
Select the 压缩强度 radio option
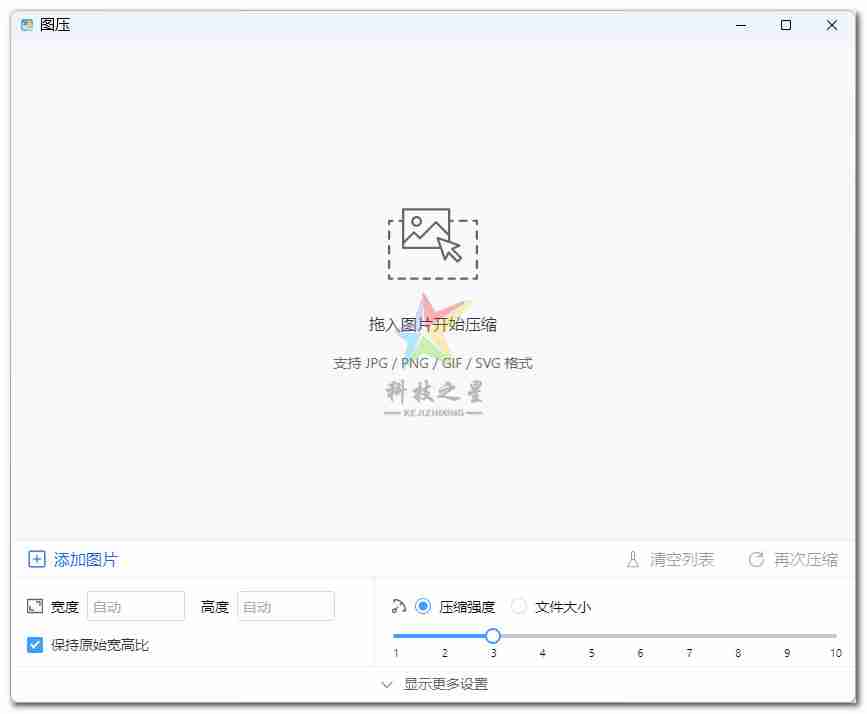(423, 606)
